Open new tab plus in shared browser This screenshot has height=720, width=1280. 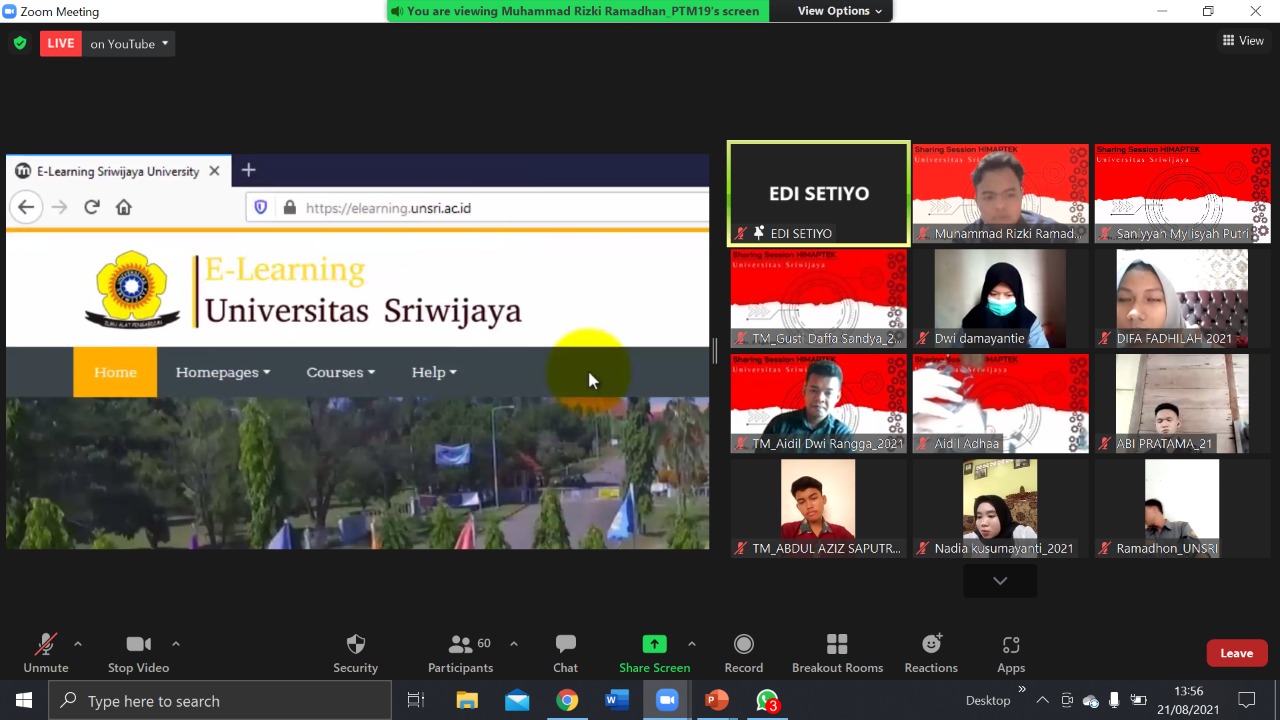[x=249, y=170]
